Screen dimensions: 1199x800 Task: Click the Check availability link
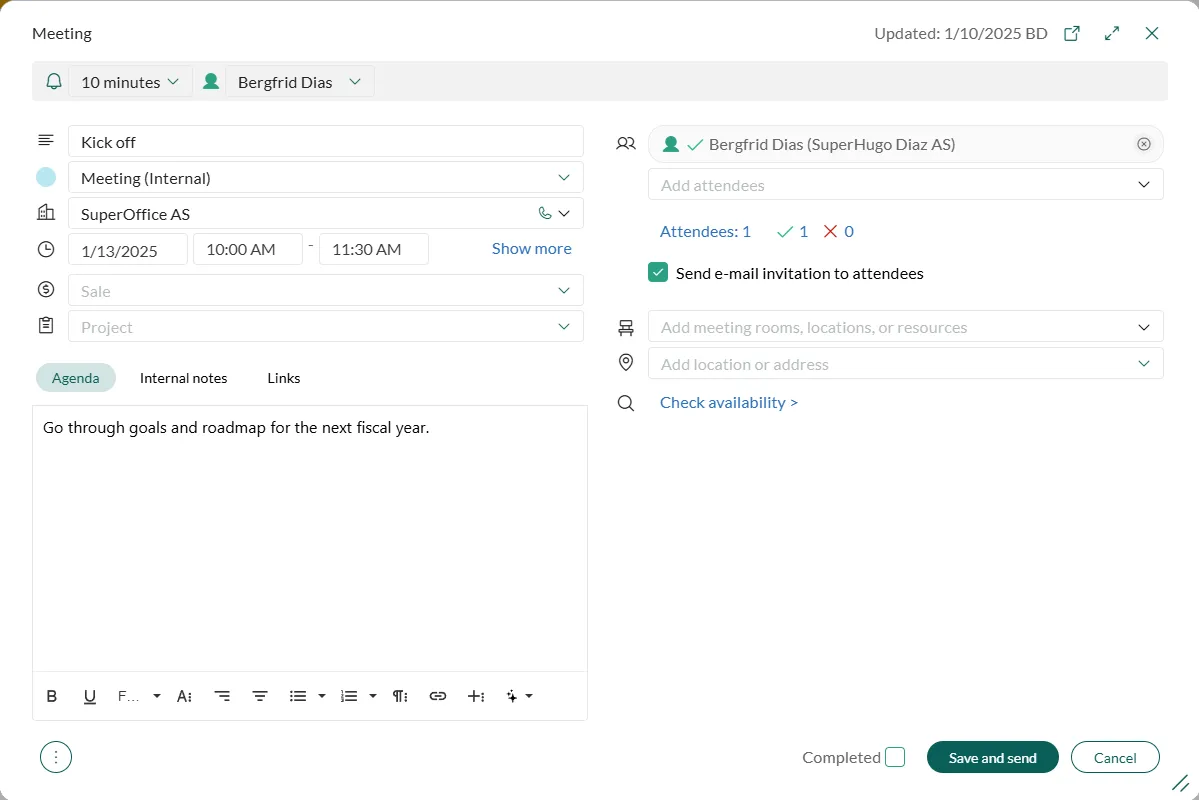728,402
